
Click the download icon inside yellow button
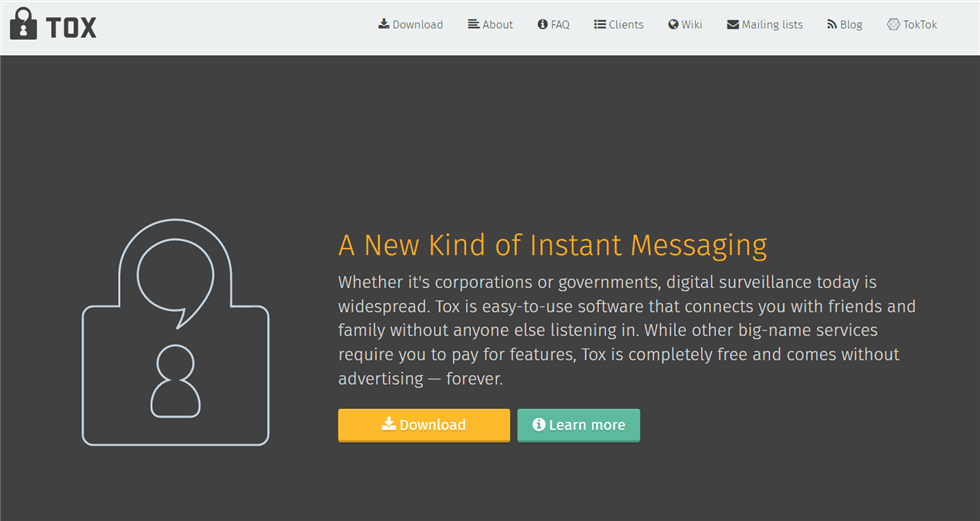coord(389,424)
